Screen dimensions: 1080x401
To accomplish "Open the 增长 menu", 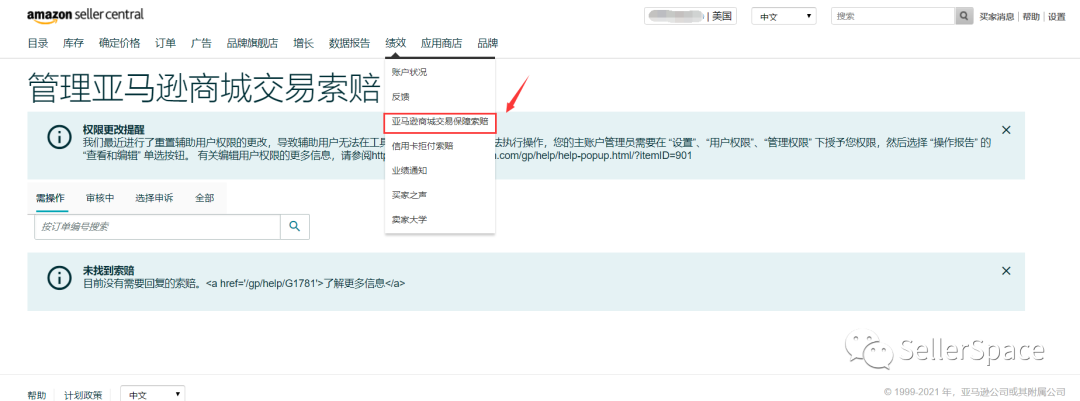I will 303,43.
